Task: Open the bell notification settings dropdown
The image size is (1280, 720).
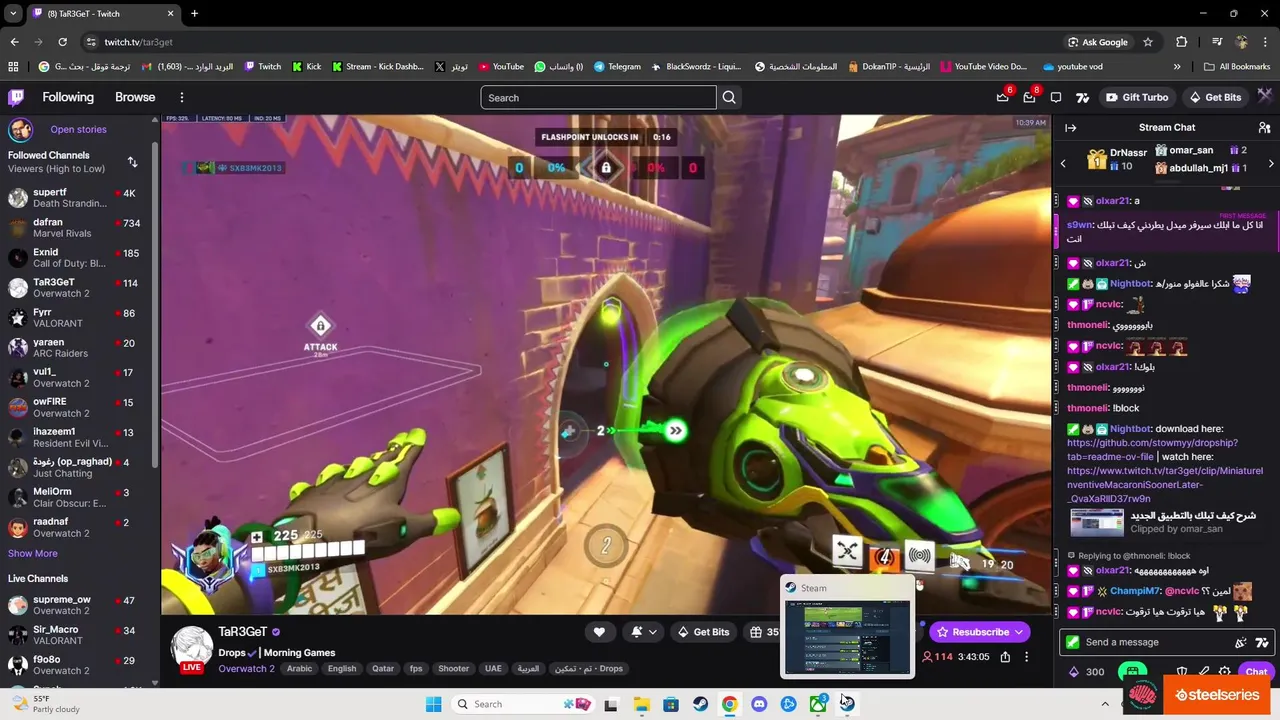Action: coord(644,632)
